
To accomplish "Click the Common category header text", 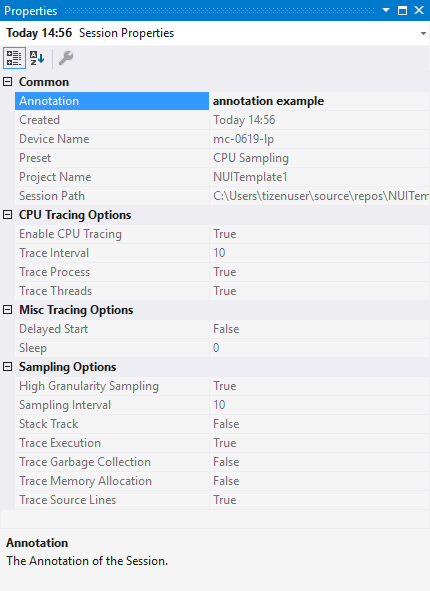I will coord(44,82).
